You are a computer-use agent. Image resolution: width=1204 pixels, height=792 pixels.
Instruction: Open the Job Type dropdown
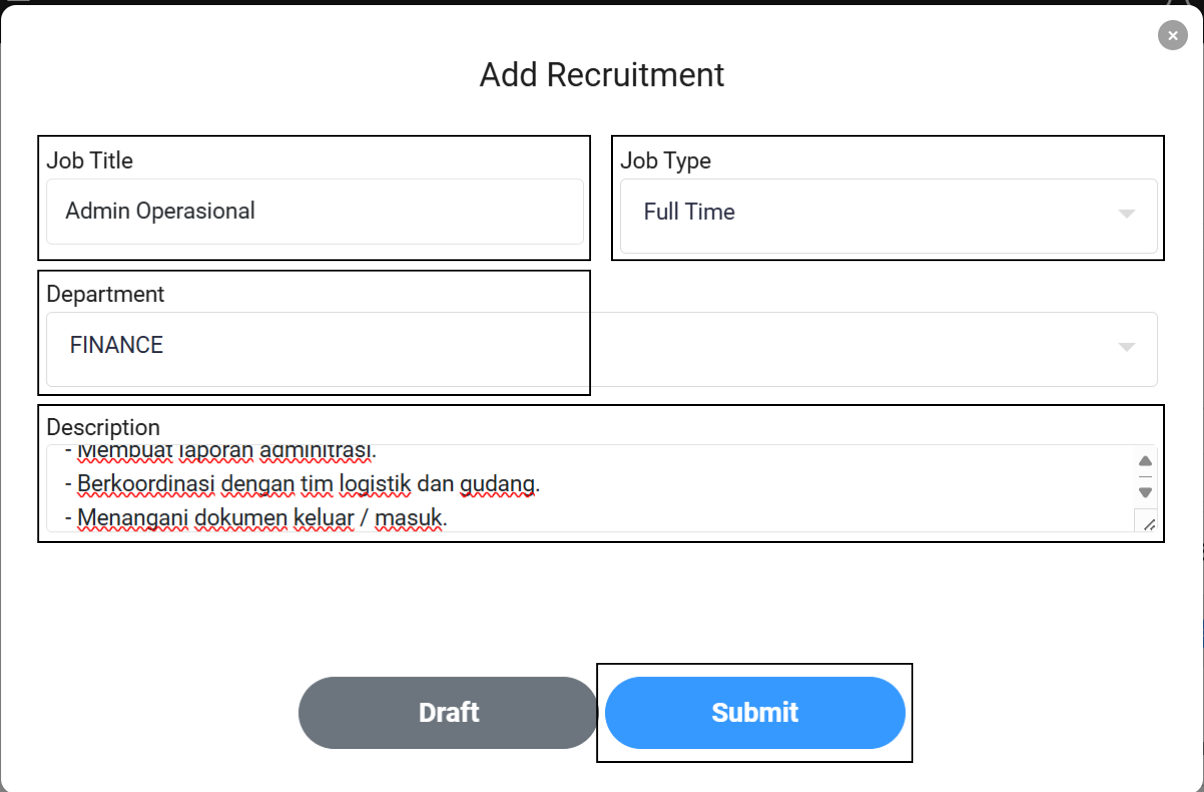[887, 212]
